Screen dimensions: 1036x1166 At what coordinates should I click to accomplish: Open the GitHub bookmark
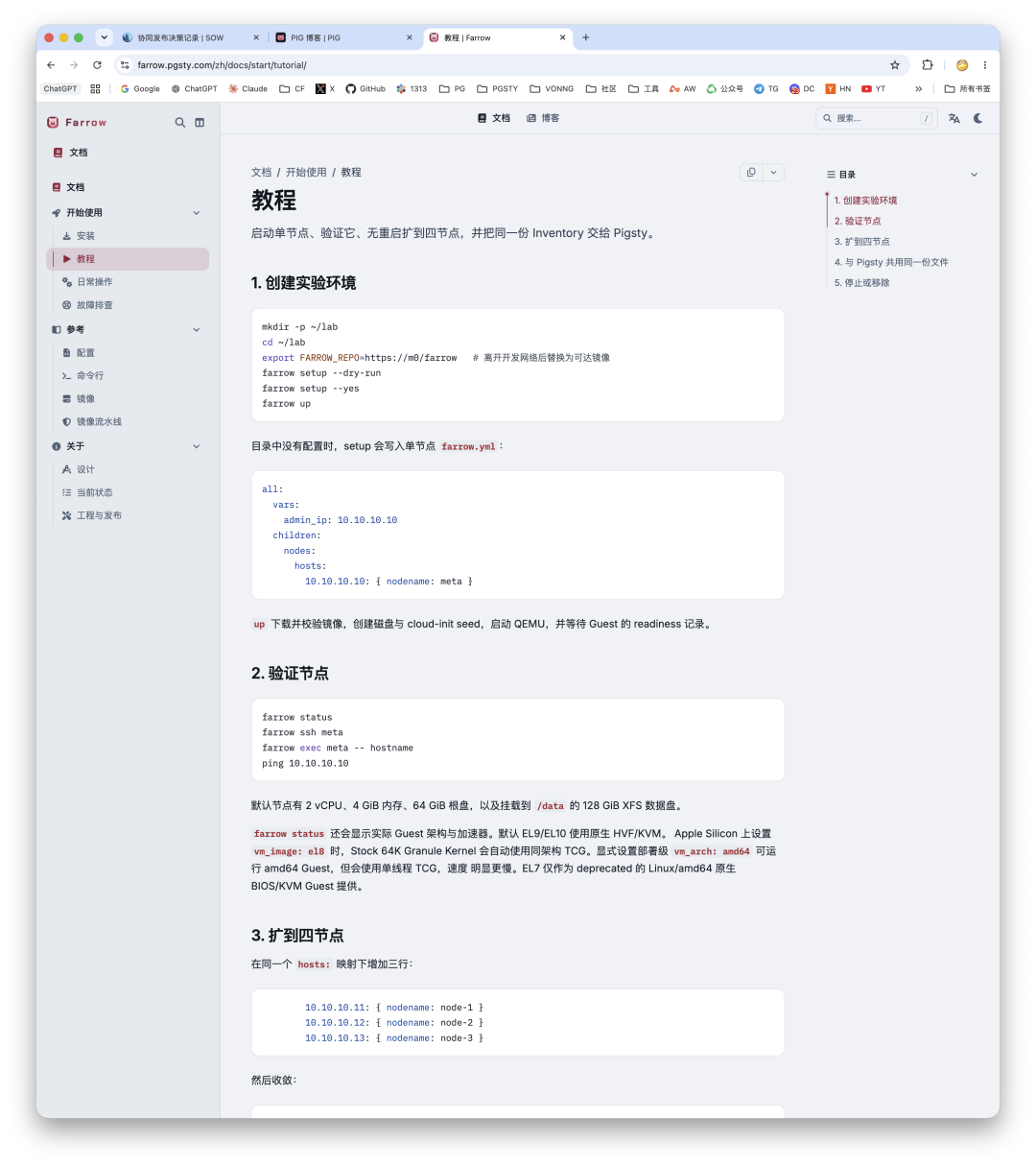[x=365, y=89]
